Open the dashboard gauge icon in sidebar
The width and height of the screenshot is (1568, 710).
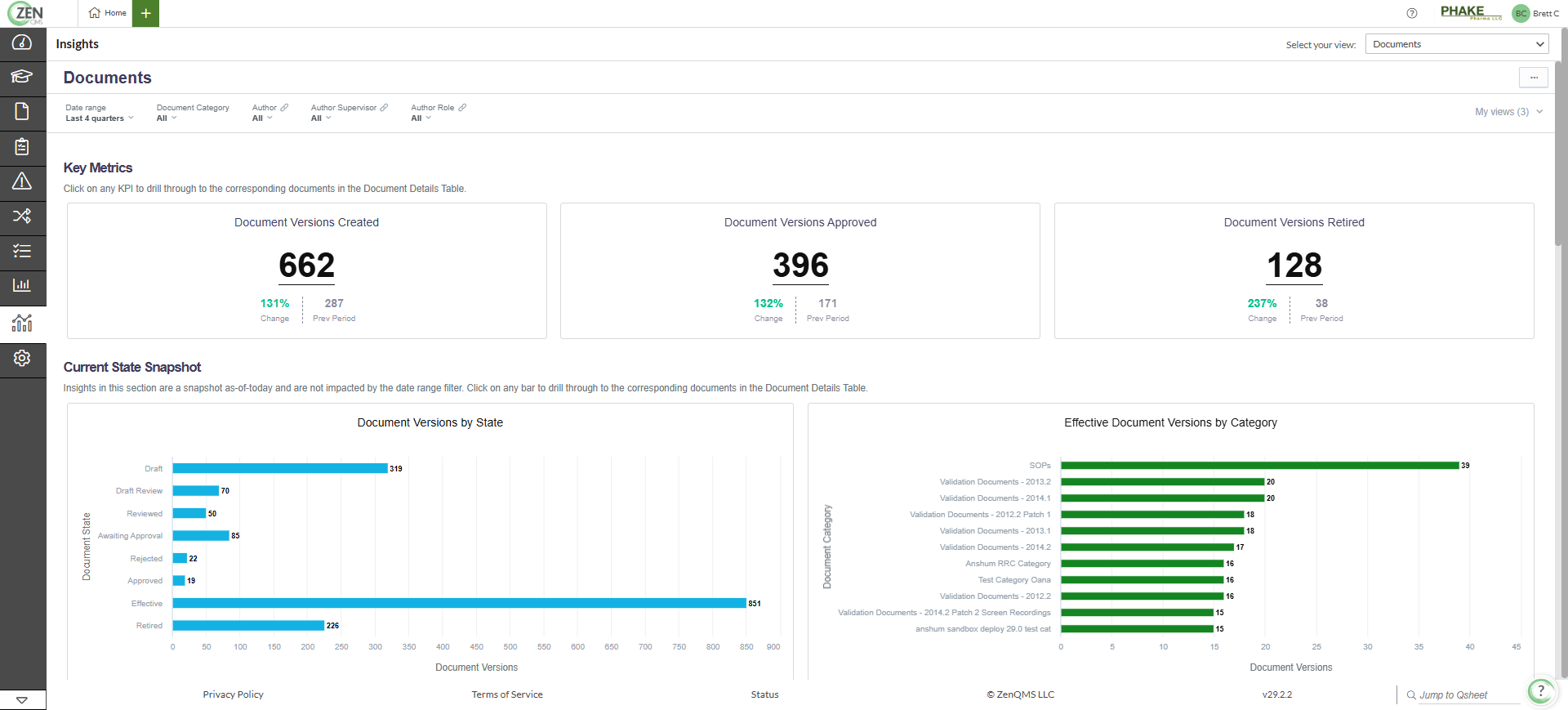[22, 42]
